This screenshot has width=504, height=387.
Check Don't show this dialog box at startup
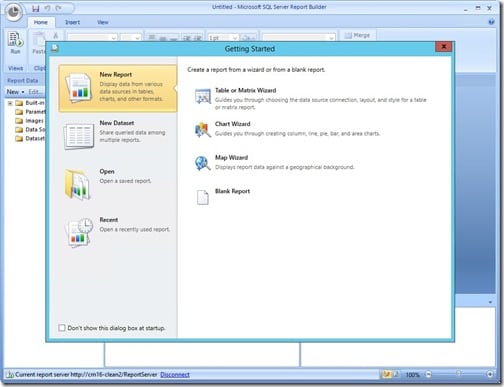point(62,328)
